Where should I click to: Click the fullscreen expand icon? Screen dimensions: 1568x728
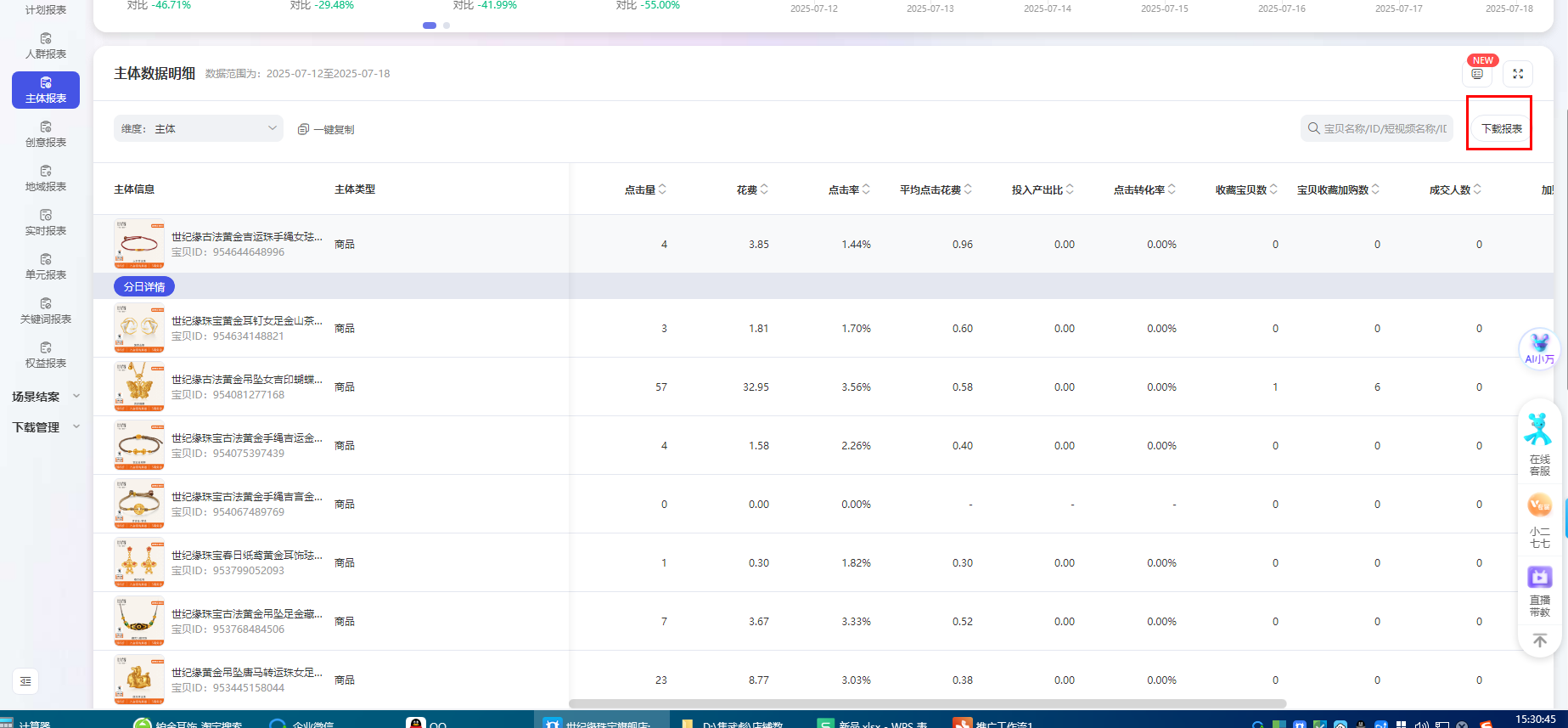[x=1518, y=74]
